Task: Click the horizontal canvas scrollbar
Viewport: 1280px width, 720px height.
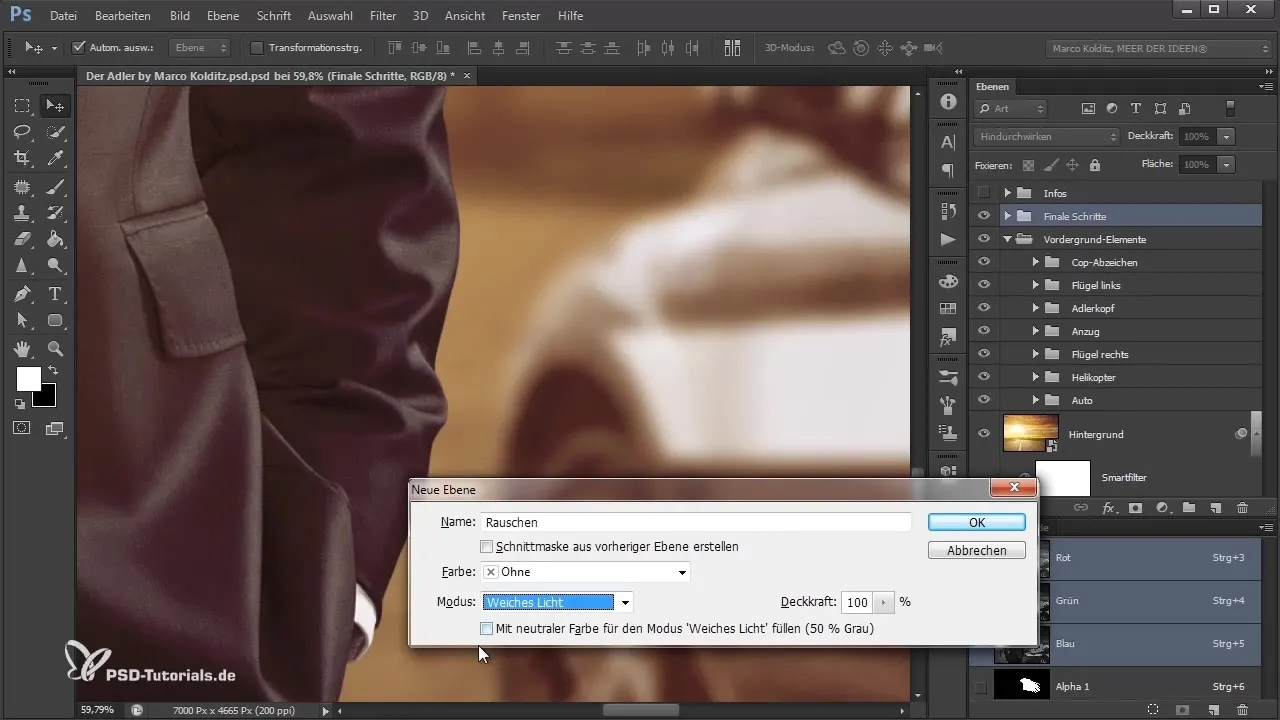Action: pyautogui.click(x=640, y=710)
